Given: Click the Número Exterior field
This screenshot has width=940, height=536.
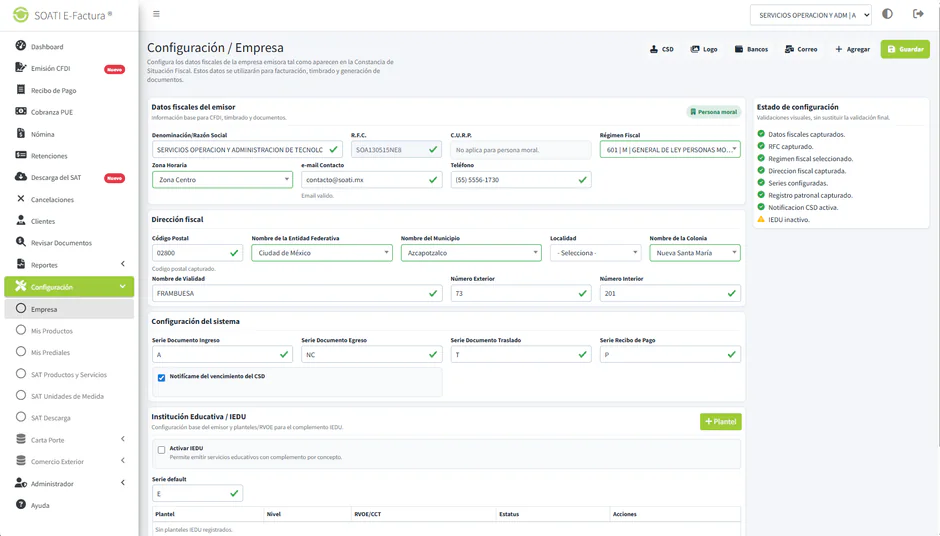Looking at the screenshot, I should [521, 293].
